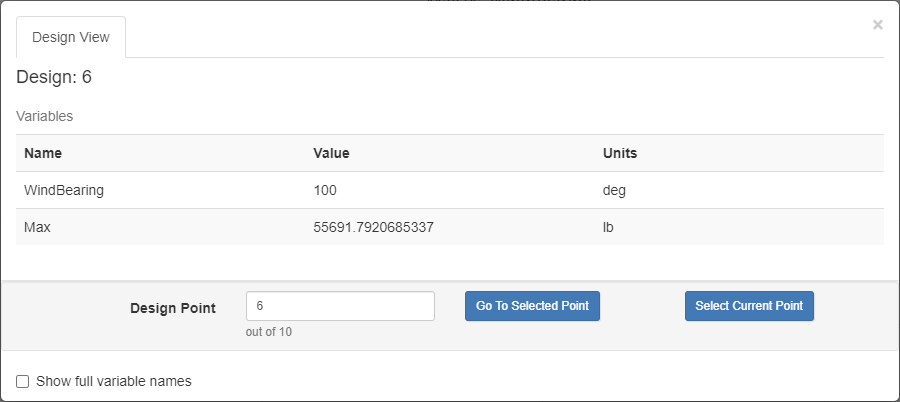Image resolution: width=900 pixels, height=402 pixels.
Task: Select the Max variable name cell
Action: pyautogui.click(x=37, y=227)
